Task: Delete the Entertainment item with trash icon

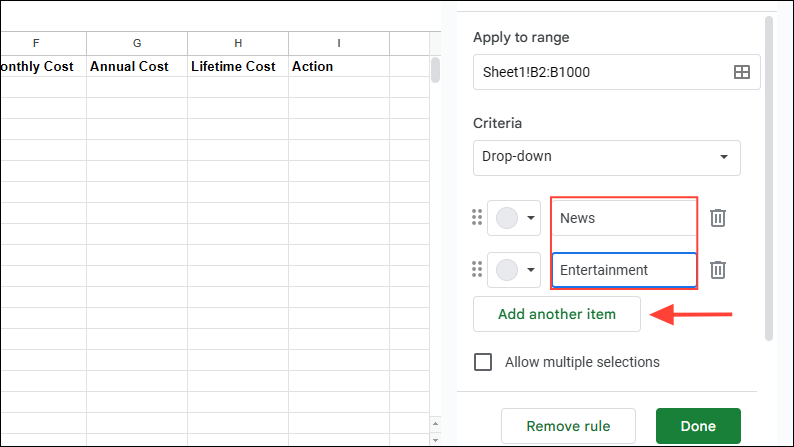Action: (x=718, y=270)
